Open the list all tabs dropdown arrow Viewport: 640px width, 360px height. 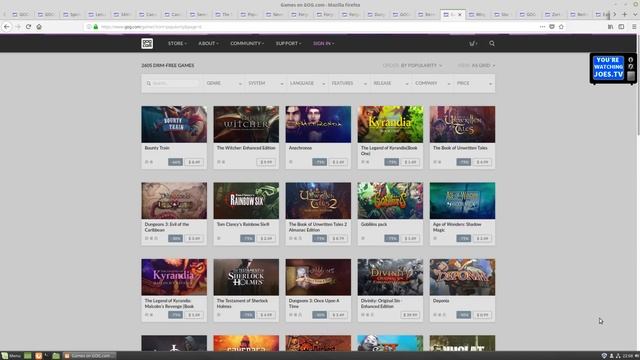[x=635, y=14]
